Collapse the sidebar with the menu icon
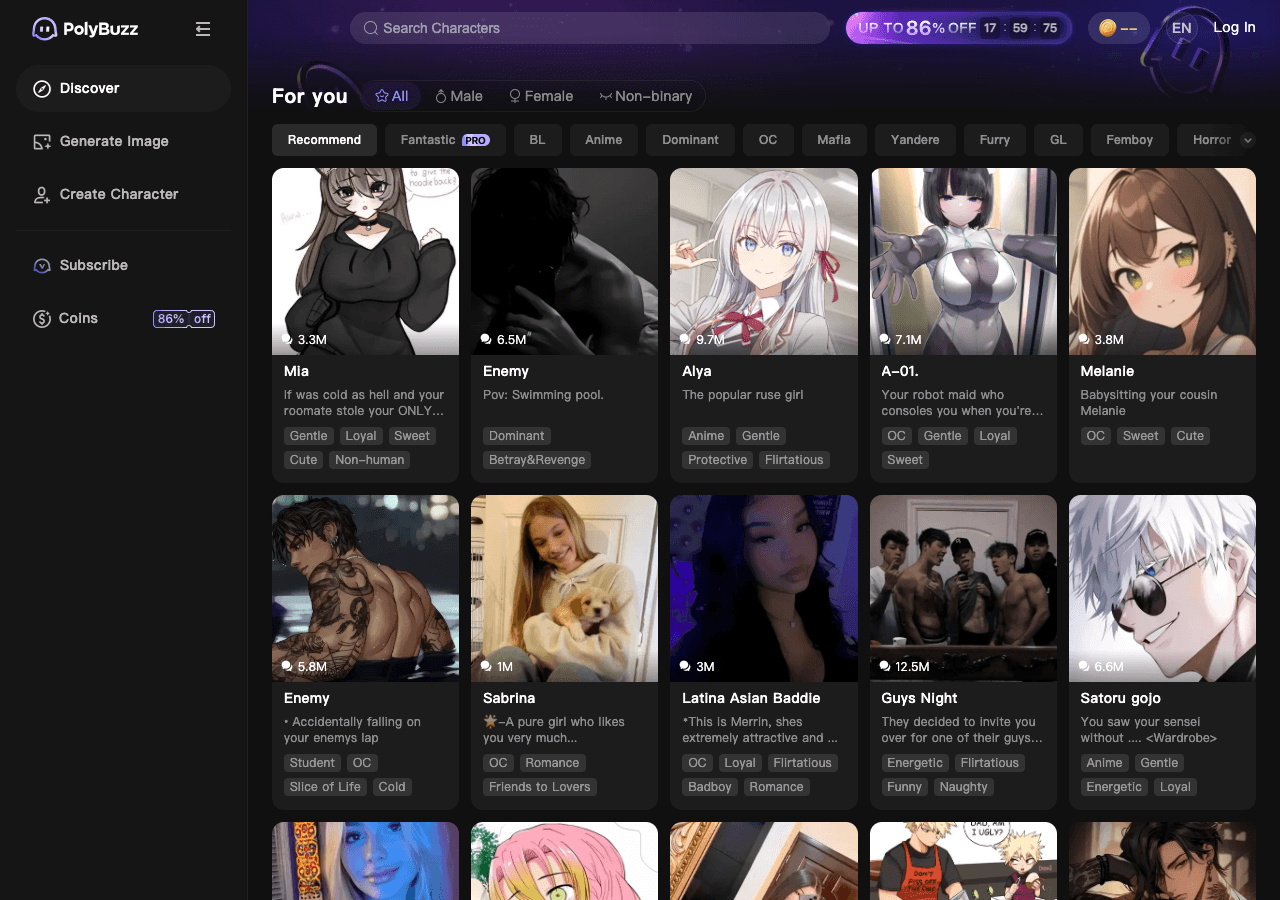This screenshot has height=900, width=1280. click(x=203, y=29)
